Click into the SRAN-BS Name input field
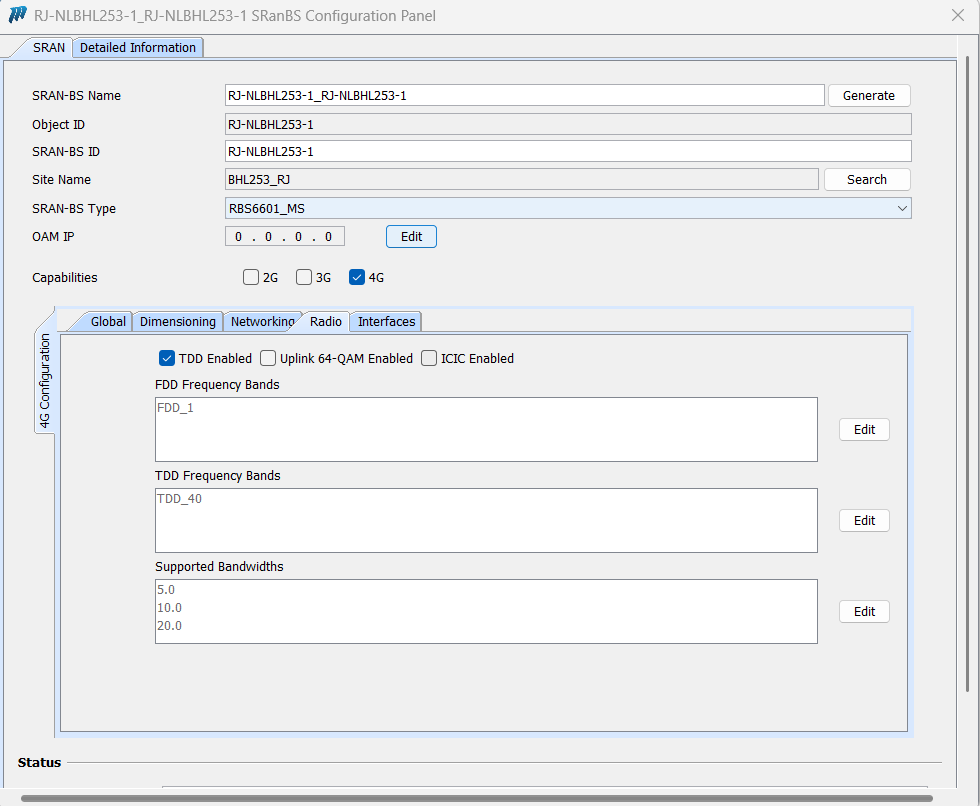980x806 pixels. coord(524,95)
